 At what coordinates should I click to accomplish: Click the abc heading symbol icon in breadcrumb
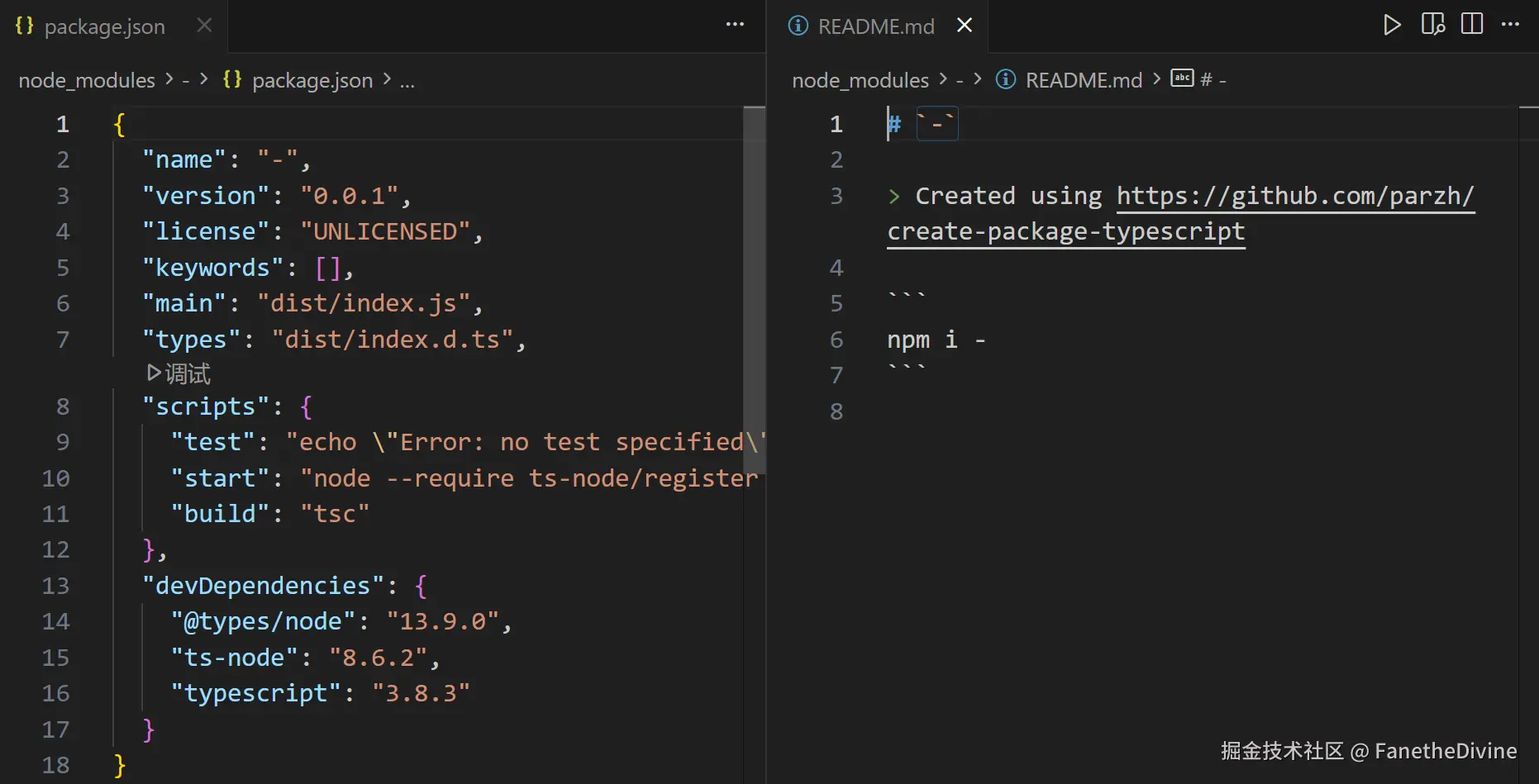1182,78
